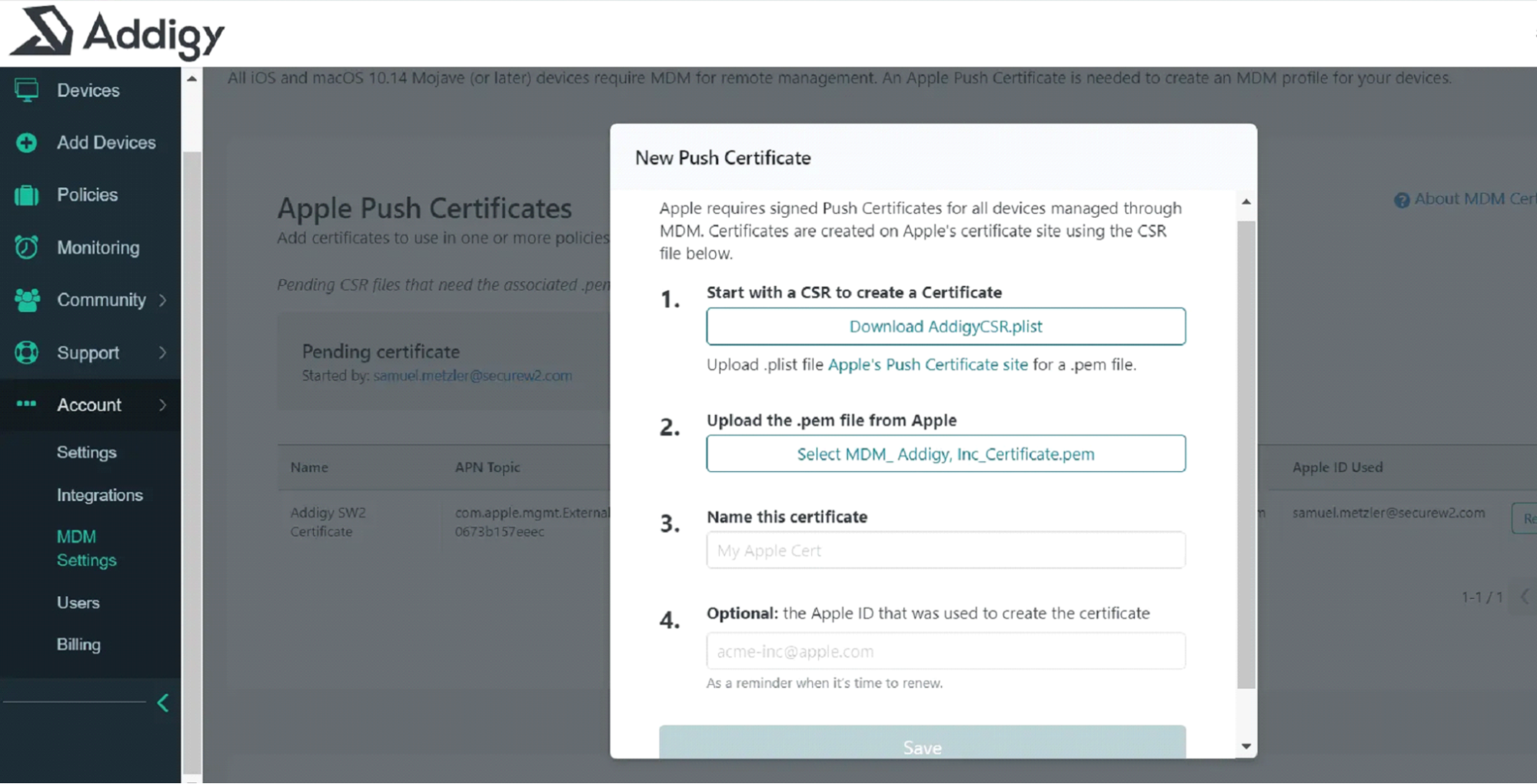Open the Users menu item

(x=78, y=603)
